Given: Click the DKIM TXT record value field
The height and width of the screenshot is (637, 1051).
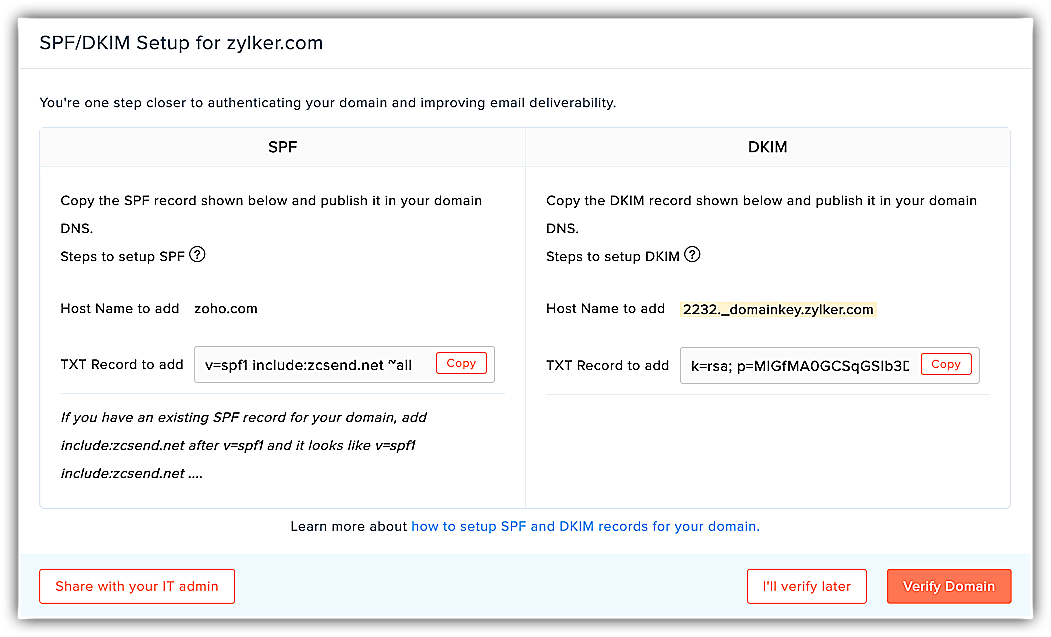Looking at the screenshot, I should click(798, 366).
